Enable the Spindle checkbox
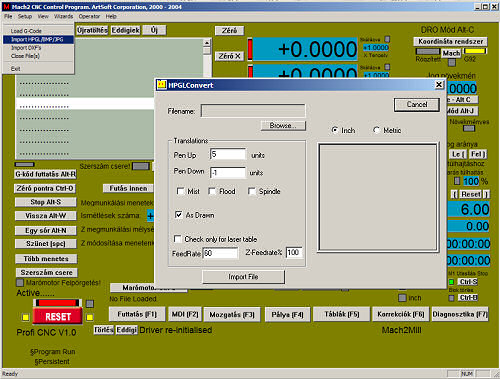The height and width of the screenshot is (379, 500). 252,191
